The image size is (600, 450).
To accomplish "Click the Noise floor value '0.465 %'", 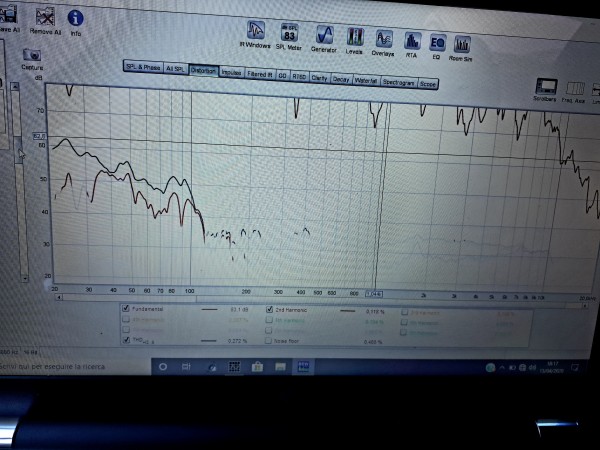I will click(x=373, y=342).
